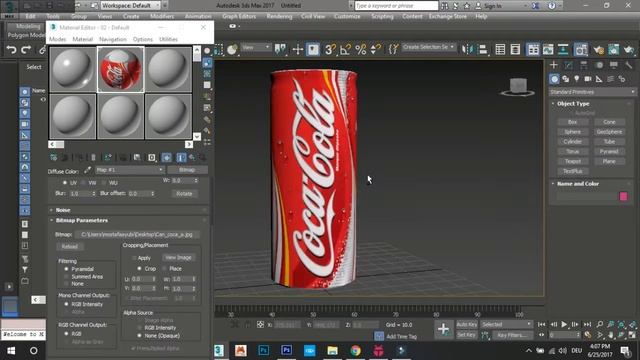Click the Windows Start button
The image size is (640, 360).
point(11,351)
